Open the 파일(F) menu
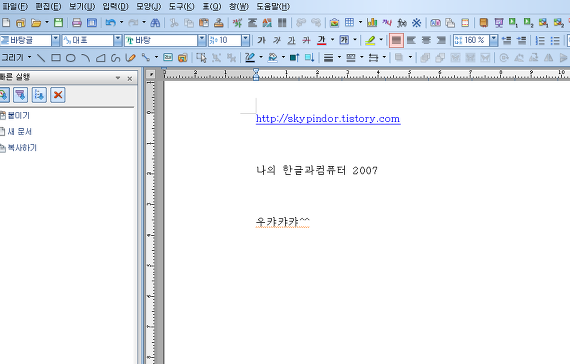This screenshot has width=570, height=364. pyautogui.click(x=15, y=6)
